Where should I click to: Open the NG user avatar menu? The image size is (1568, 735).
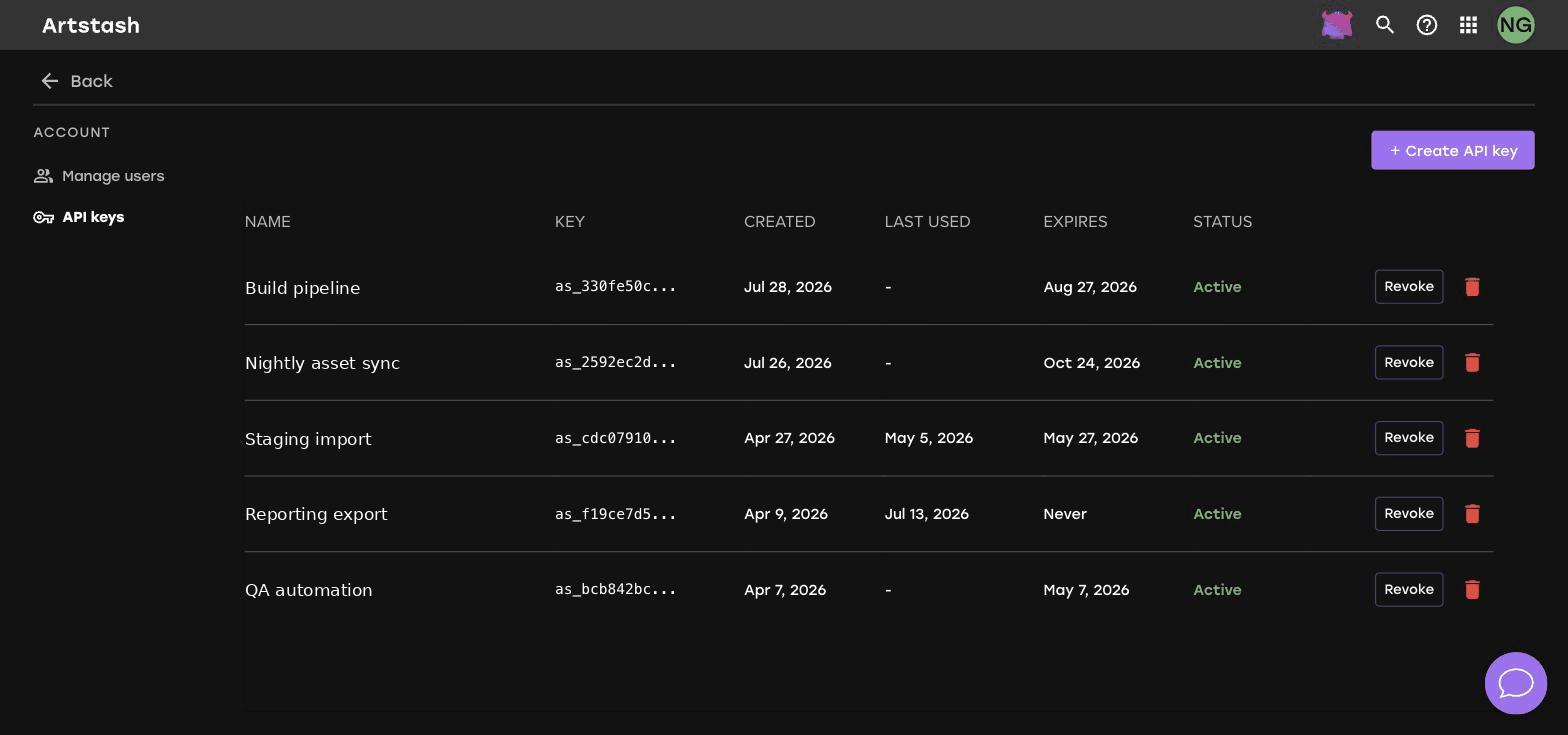pyautogui.click(x=1516, y=25)
